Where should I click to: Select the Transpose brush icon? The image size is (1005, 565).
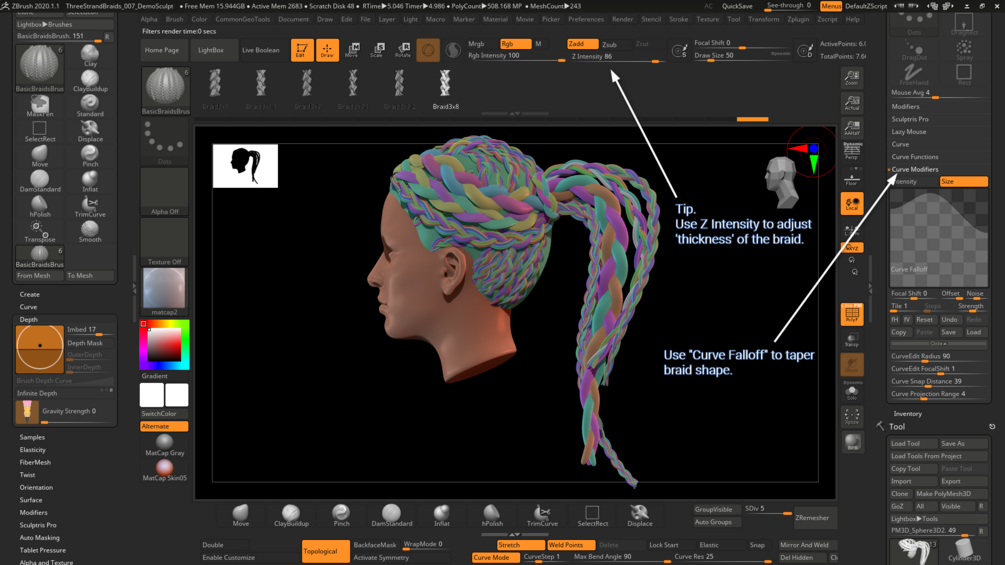pos(40,231)
